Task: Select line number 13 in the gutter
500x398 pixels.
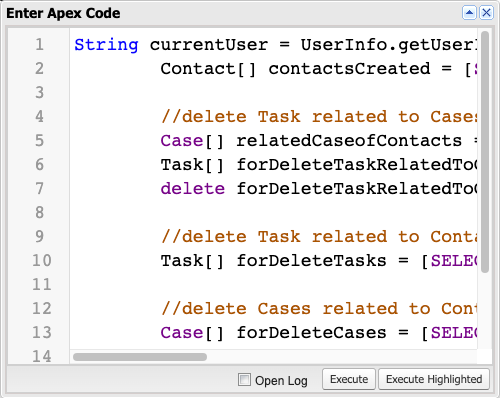Action: point(42,332)
